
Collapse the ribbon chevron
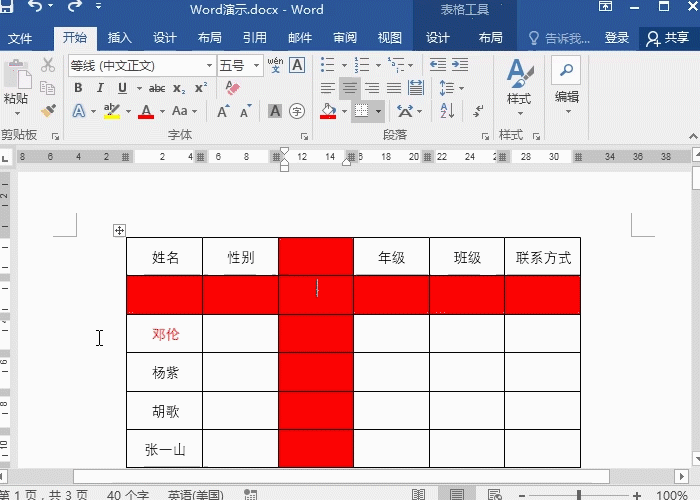693,136
